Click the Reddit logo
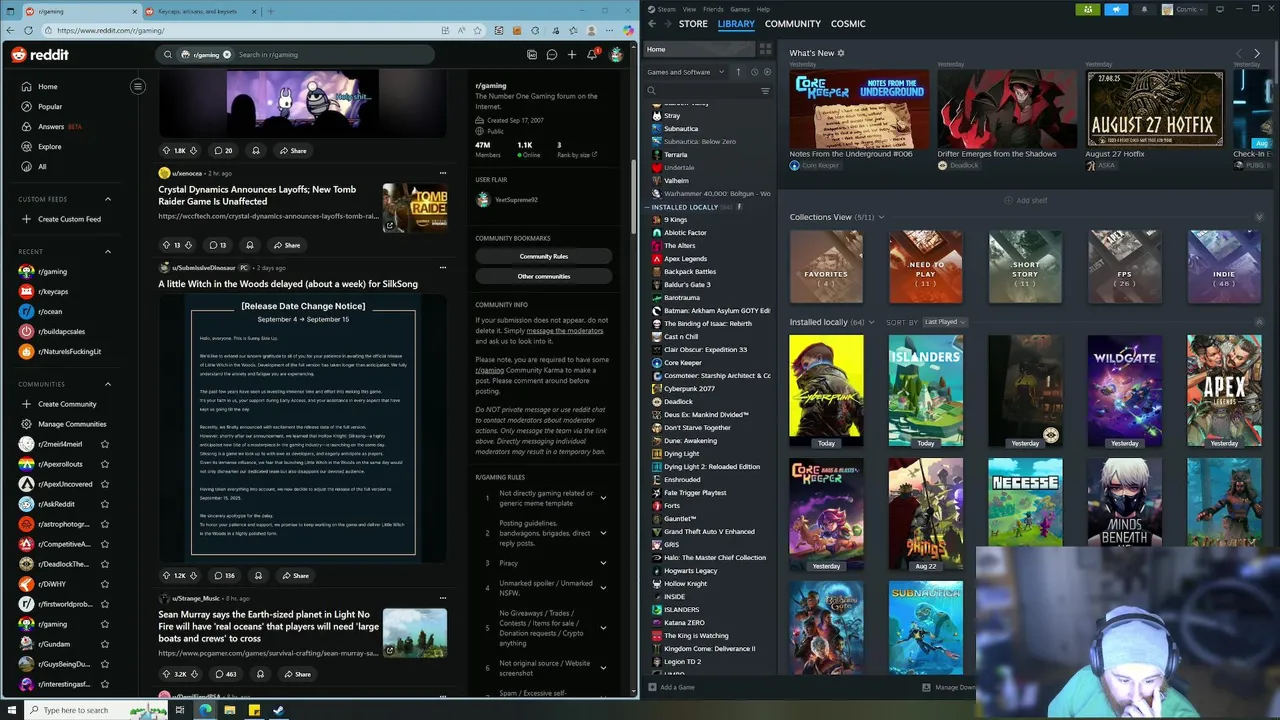 click(40, 55)
